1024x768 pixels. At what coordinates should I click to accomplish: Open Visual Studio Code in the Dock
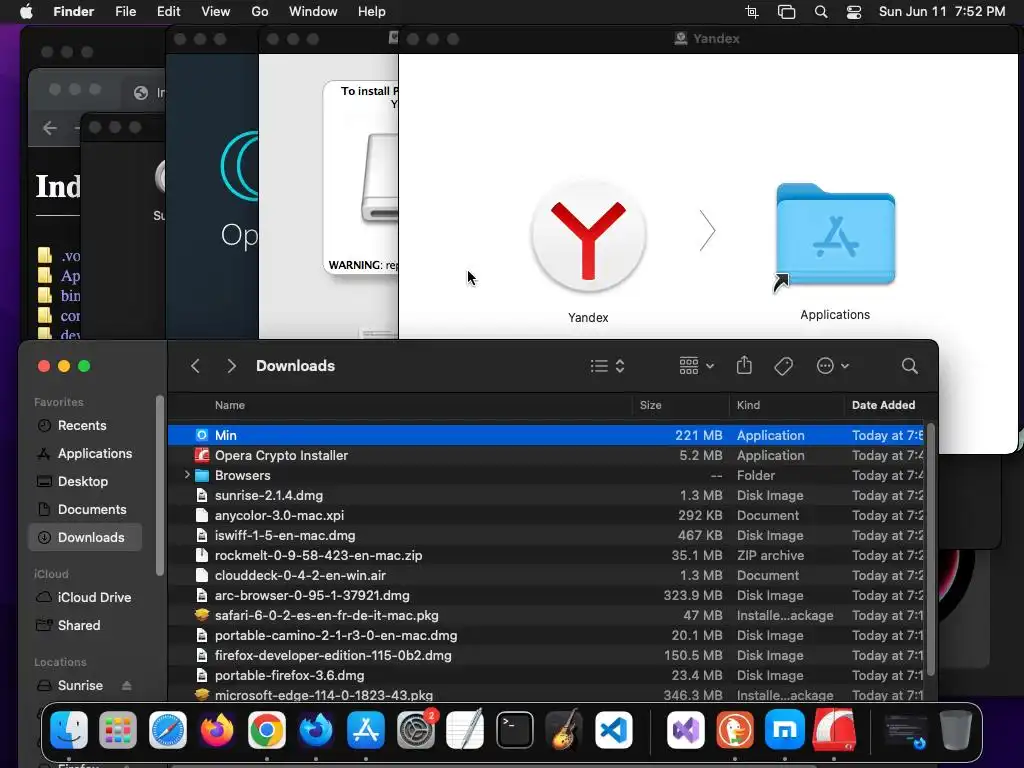tap(614, 729)
